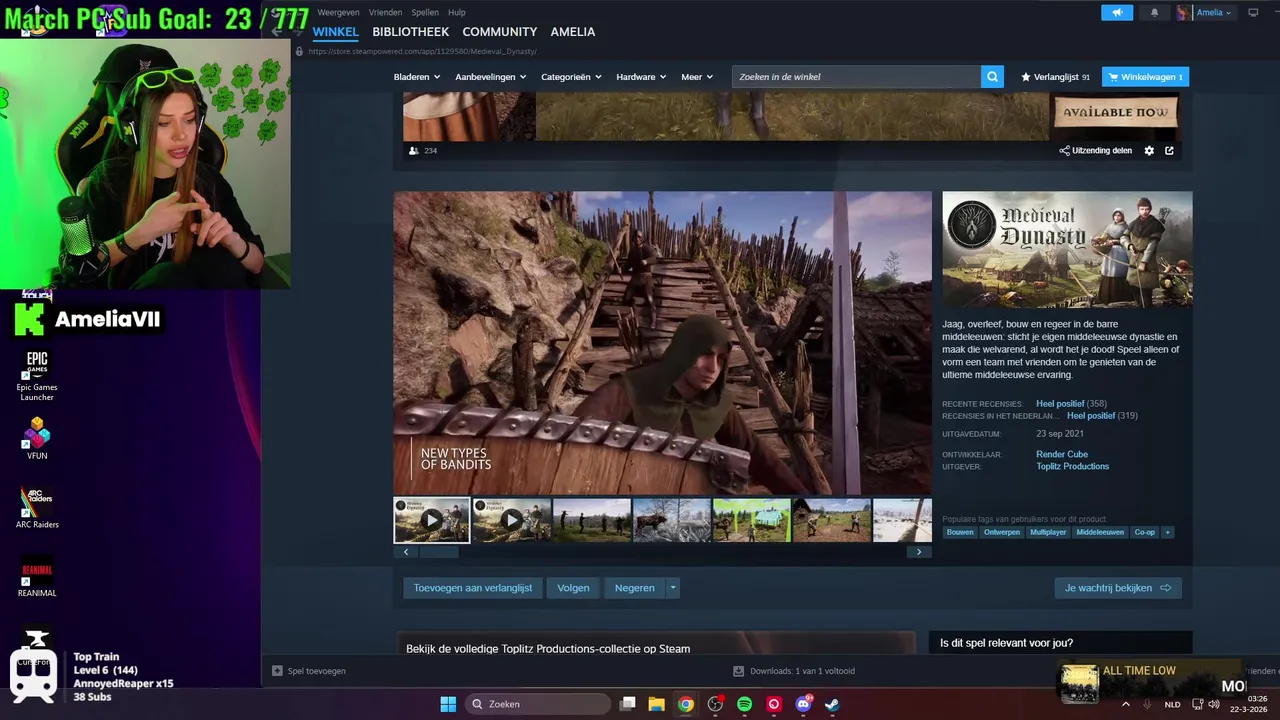Open REANIMAL desktop shortcut

tap(37, 577)
